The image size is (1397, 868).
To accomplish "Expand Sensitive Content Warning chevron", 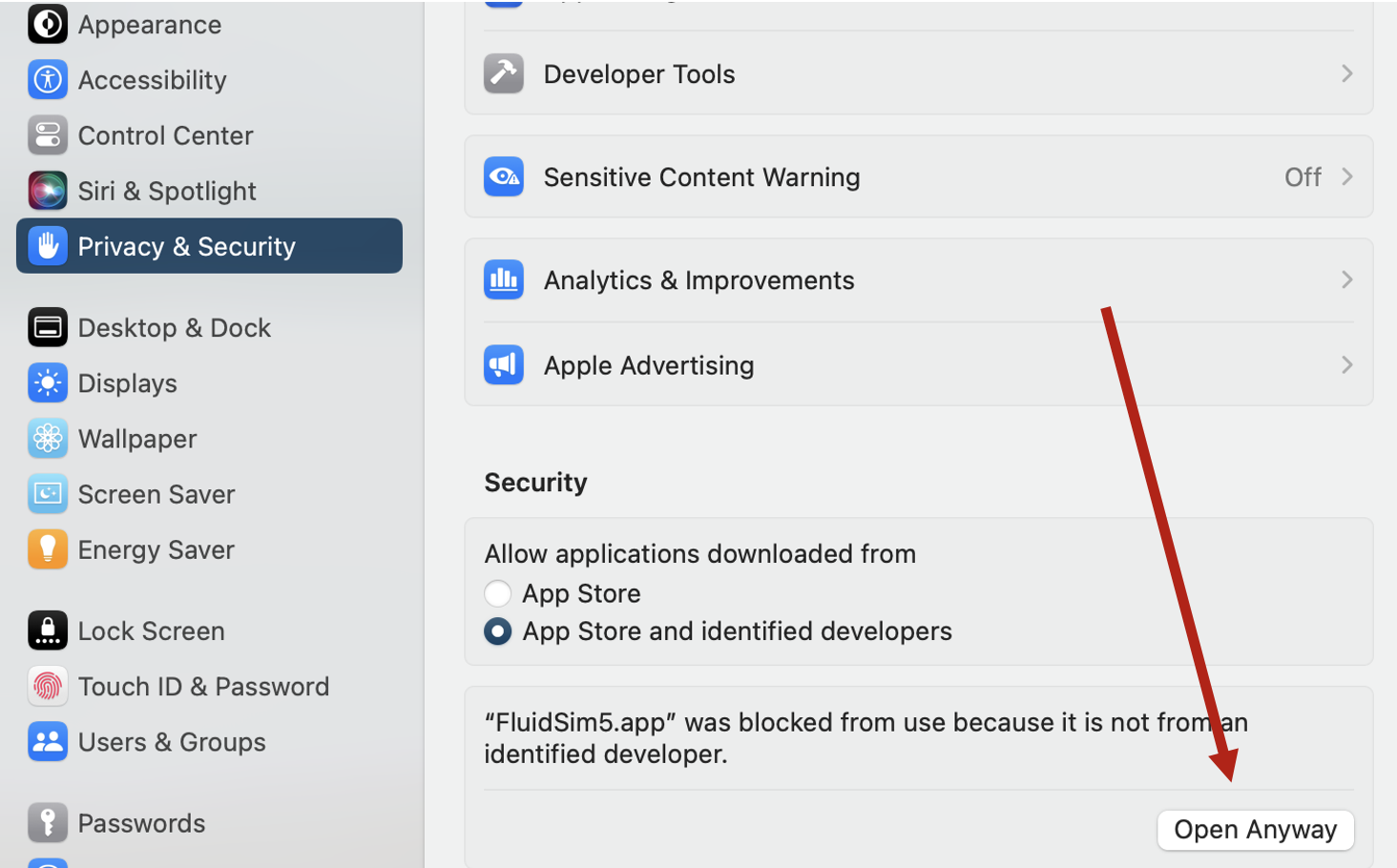I will (1346, 176).
